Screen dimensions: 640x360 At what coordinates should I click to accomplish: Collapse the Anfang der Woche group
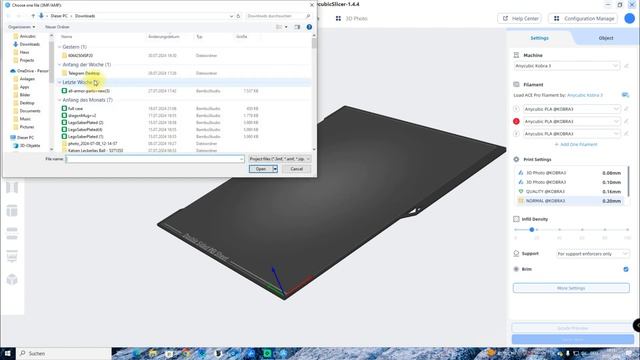point(60,64)
